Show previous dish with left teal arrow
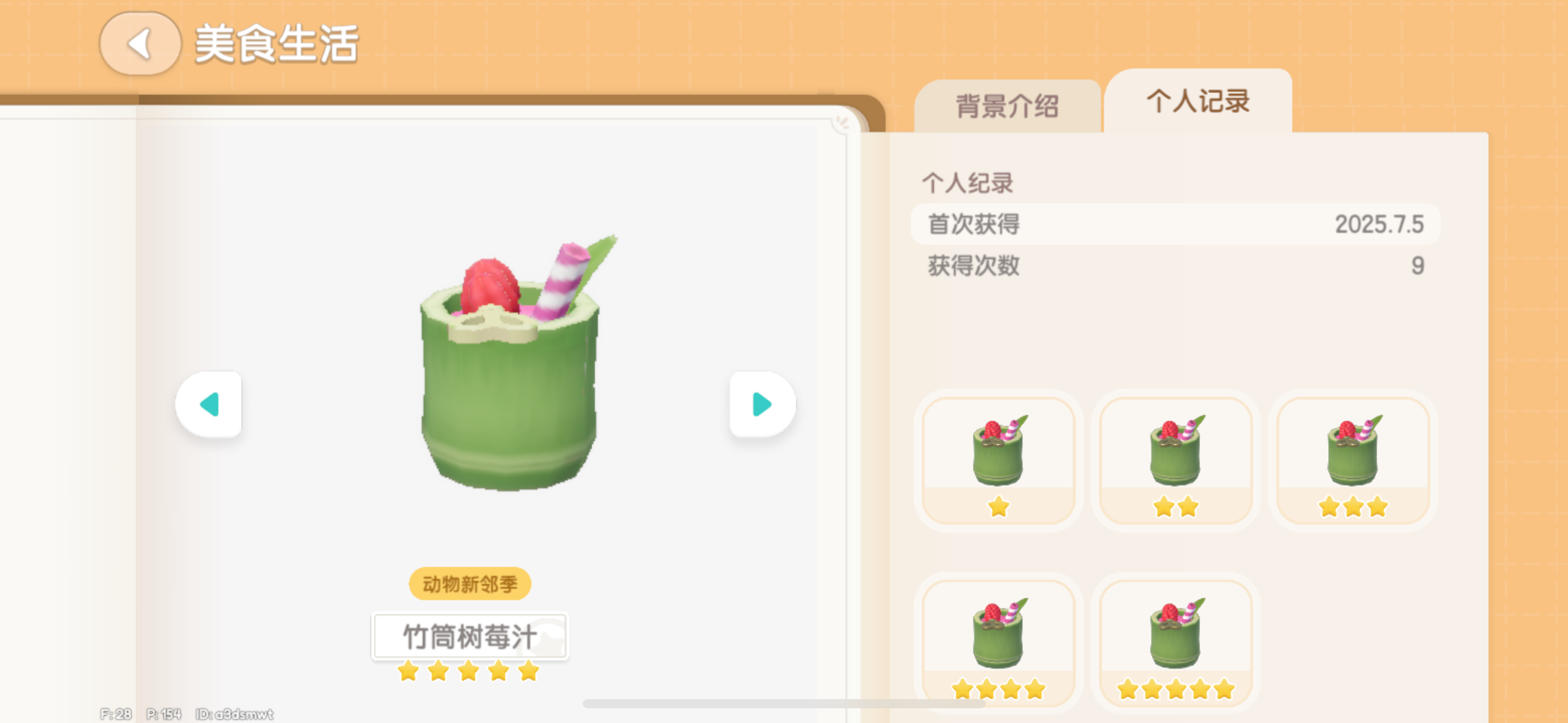Screen dimensions: 1568x723 pyautogui.click(x=209, y=404)
